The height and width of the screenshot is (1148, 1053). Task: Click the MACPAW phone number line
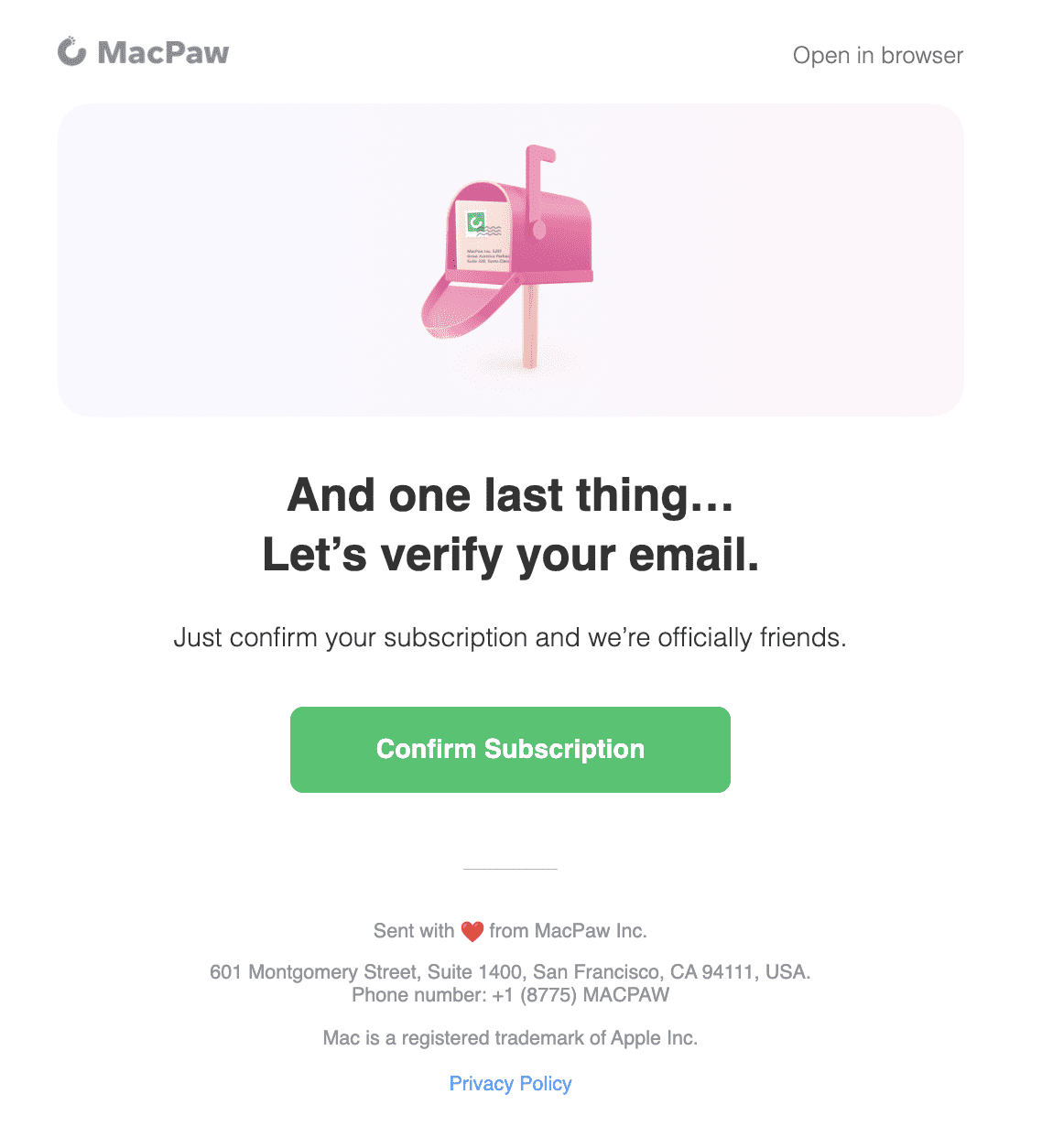pos(510,995)
